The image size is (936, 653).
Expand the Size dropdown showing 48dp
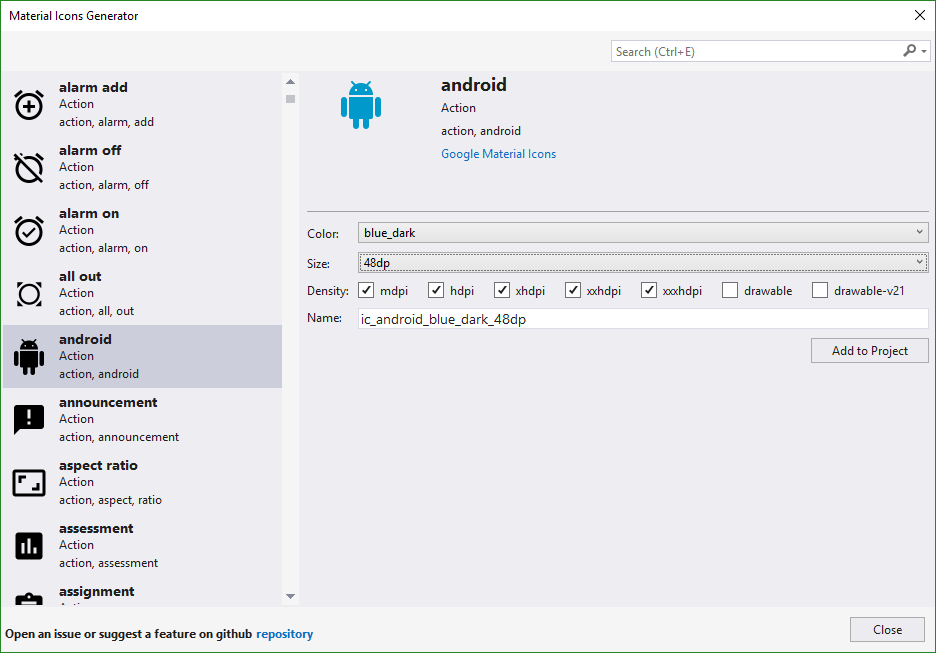[x=643, y=263]
